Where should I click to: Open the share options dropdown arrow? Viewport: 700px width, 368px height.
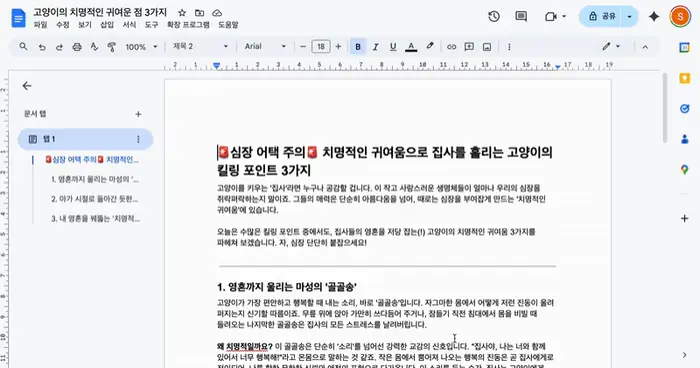coord(629,17)
